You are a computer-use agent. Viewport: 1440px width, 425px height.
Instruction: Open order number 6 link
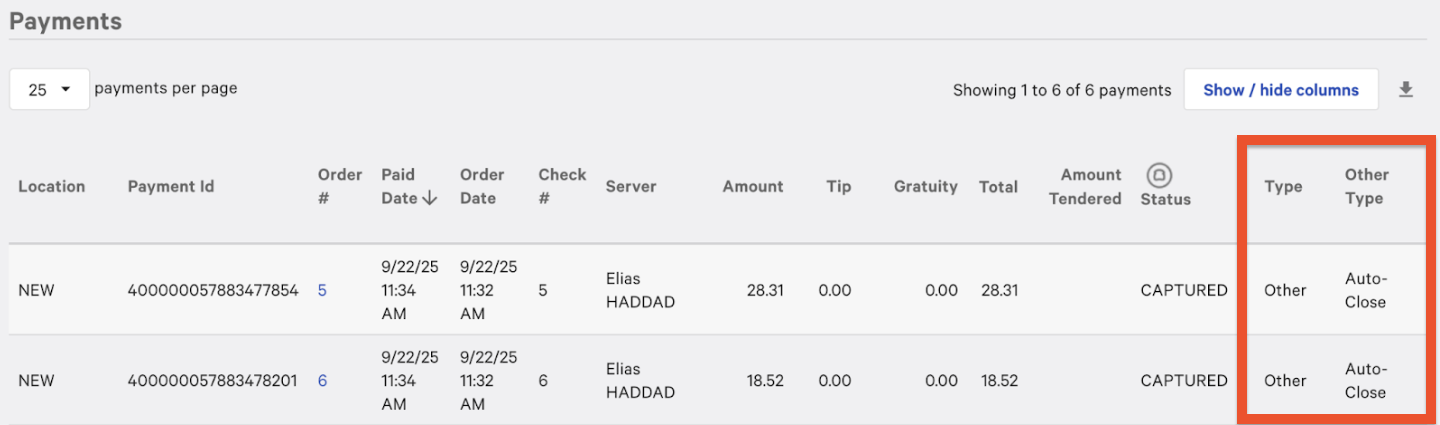[x=322, y=380]
